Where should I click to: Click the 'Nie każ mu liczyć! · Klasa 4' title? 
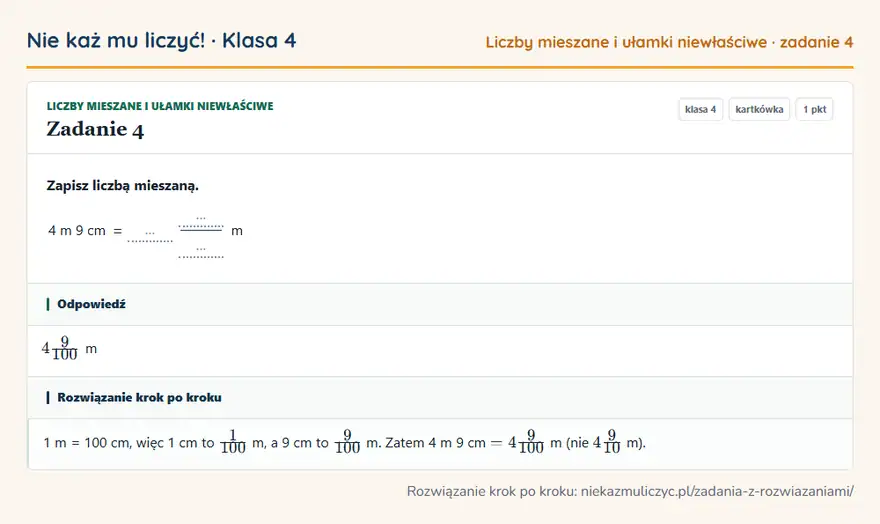(x=161, y=41)
